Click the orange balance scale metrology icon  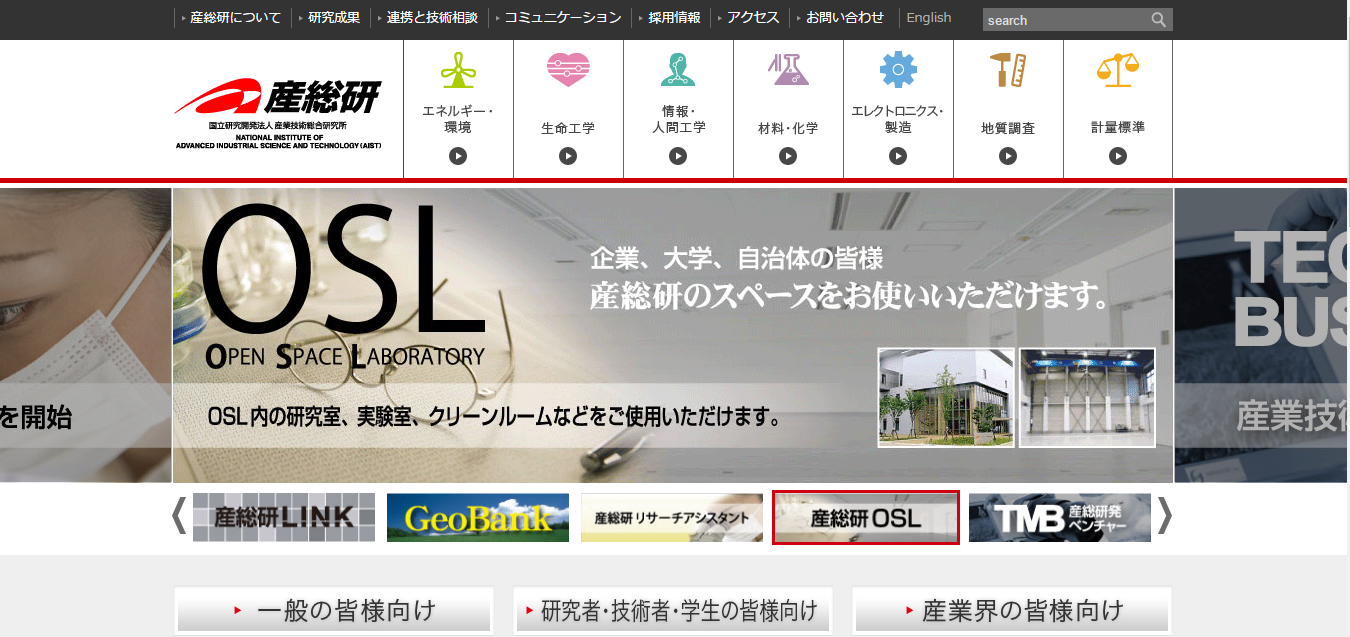click(x=1118, y=69)
